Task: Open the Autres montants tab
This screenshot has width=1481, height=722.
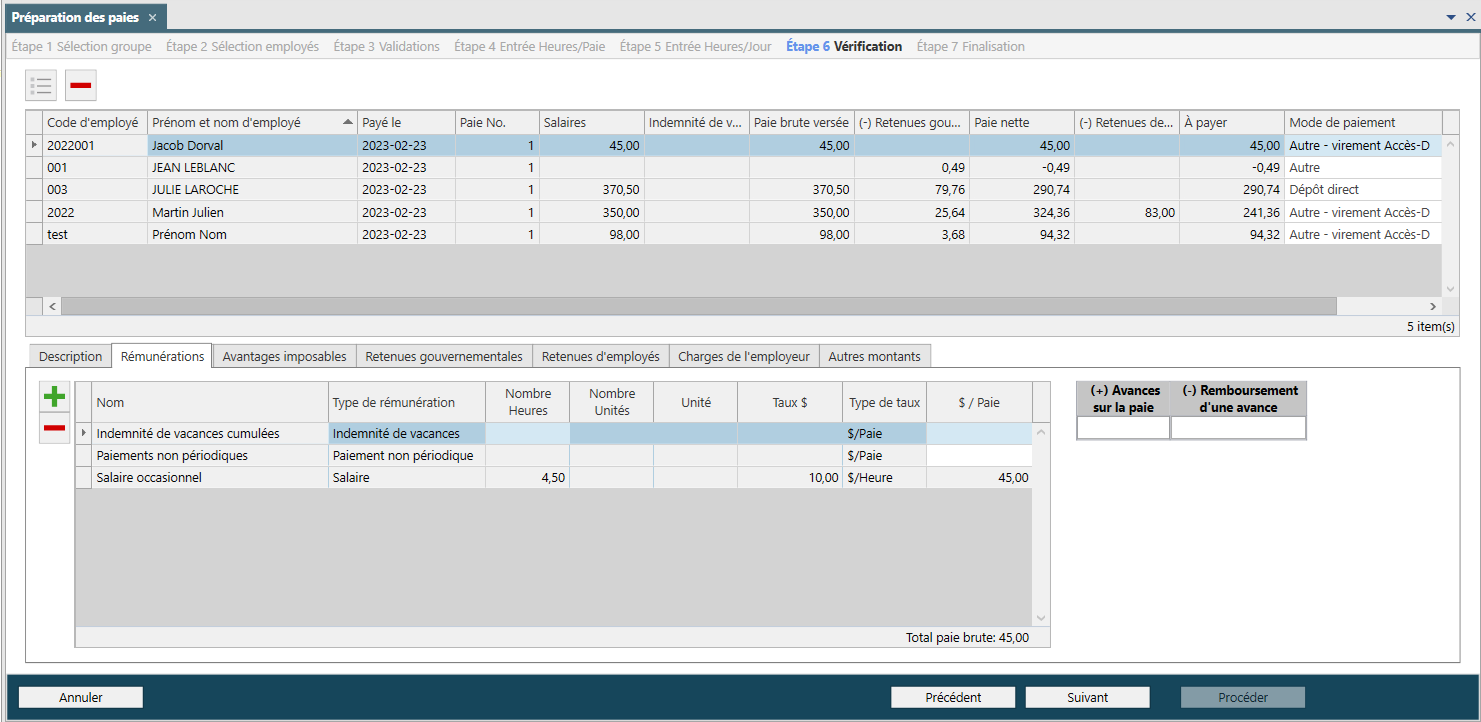Action: point(876,356)
